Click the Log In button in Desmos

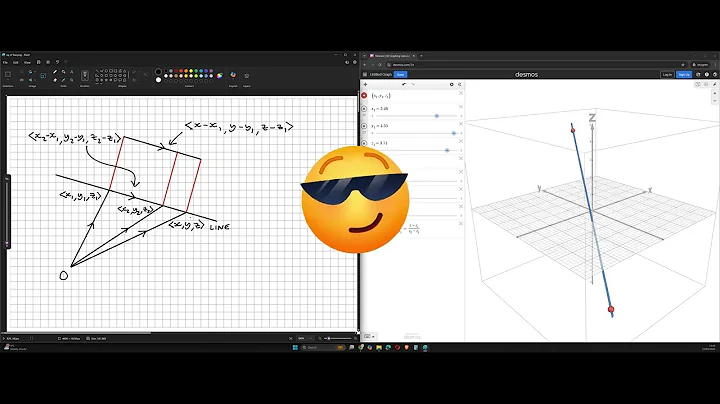[667, 74]
